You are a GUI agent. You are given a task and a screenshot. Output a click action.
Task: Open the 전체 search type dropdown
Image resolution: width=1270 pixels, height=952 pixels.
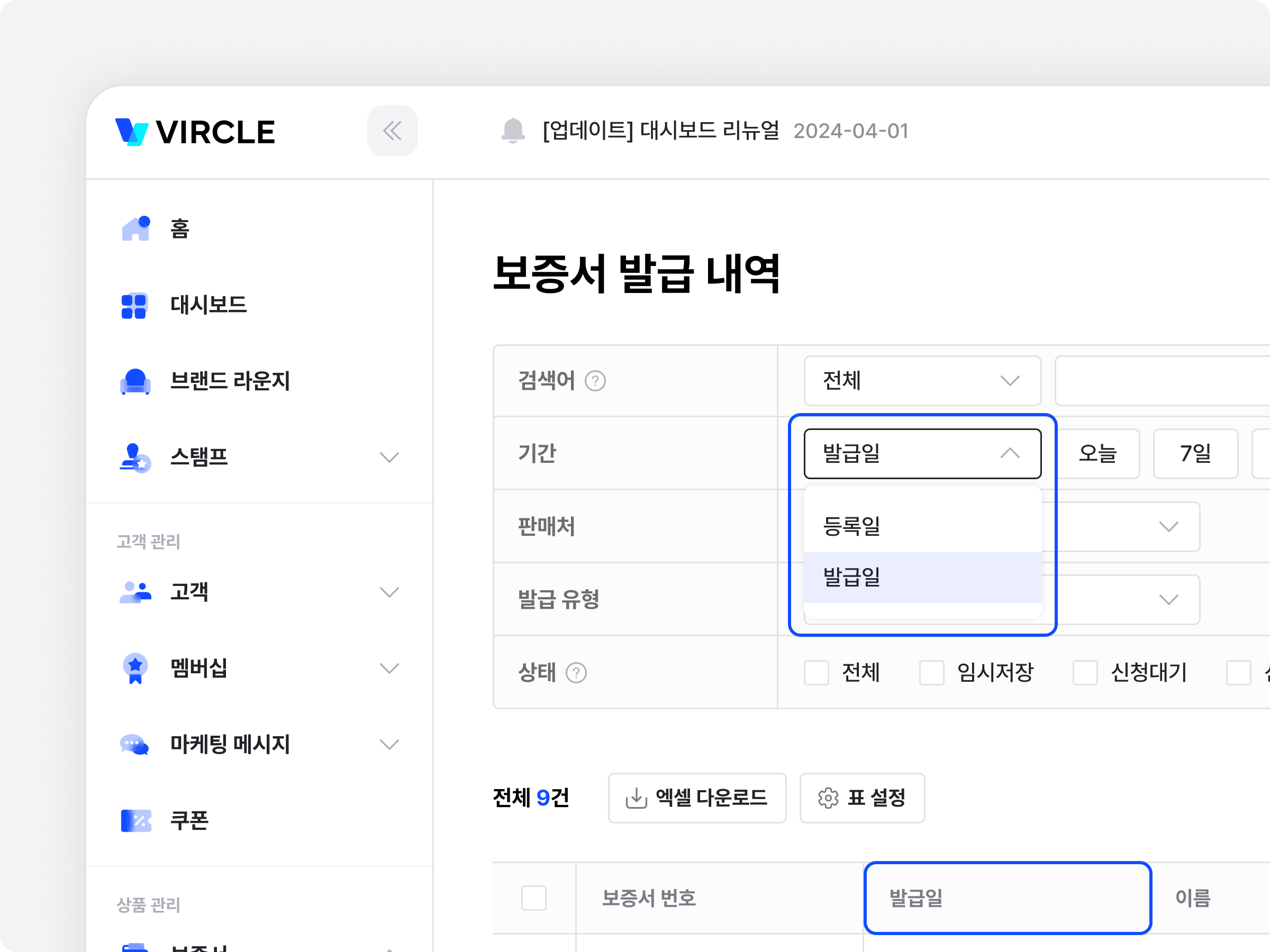click(x=922, y=381)
